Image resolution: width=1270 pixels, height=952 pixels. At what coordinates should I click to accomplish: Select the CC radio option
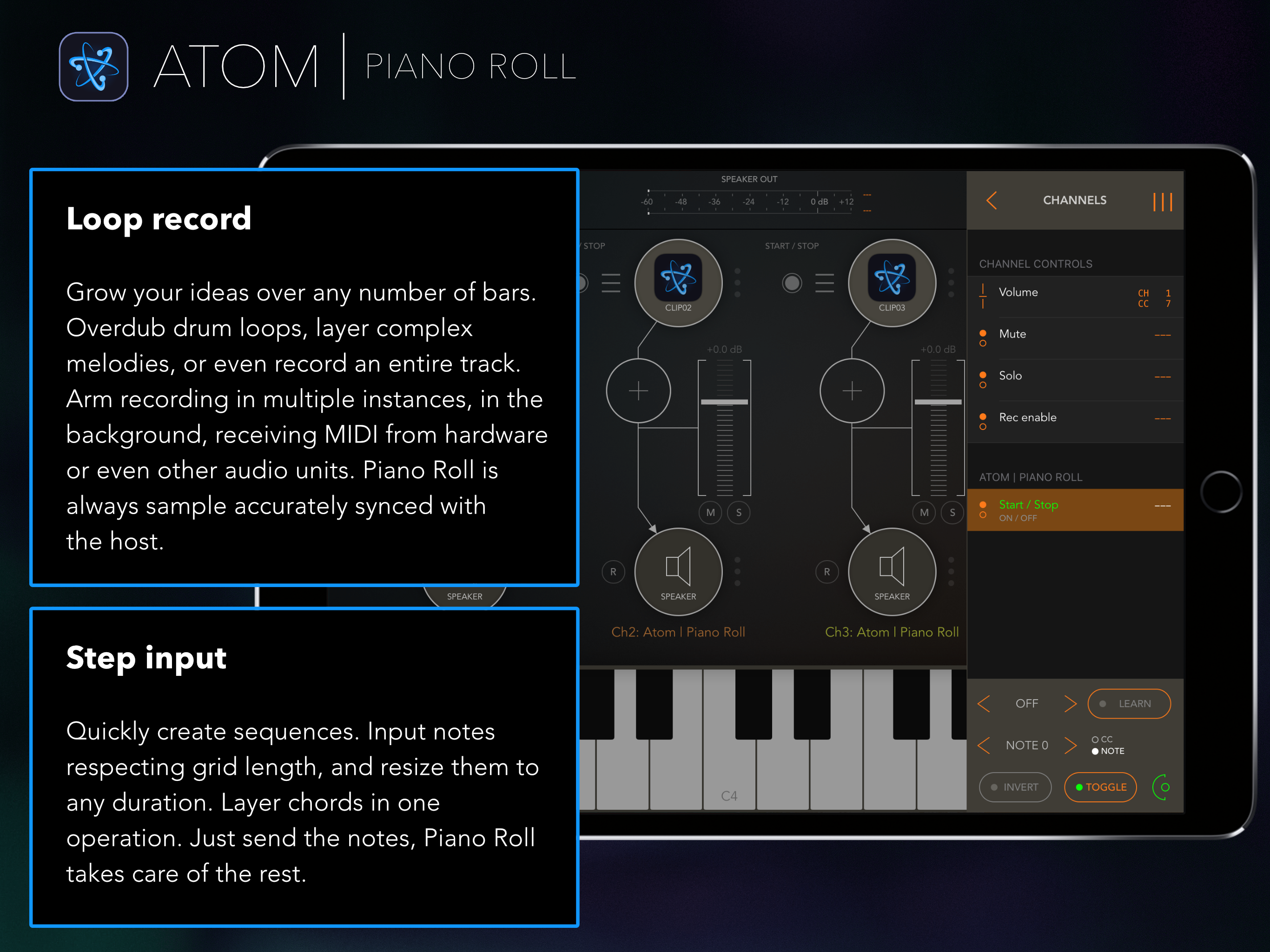(1096, 740)
